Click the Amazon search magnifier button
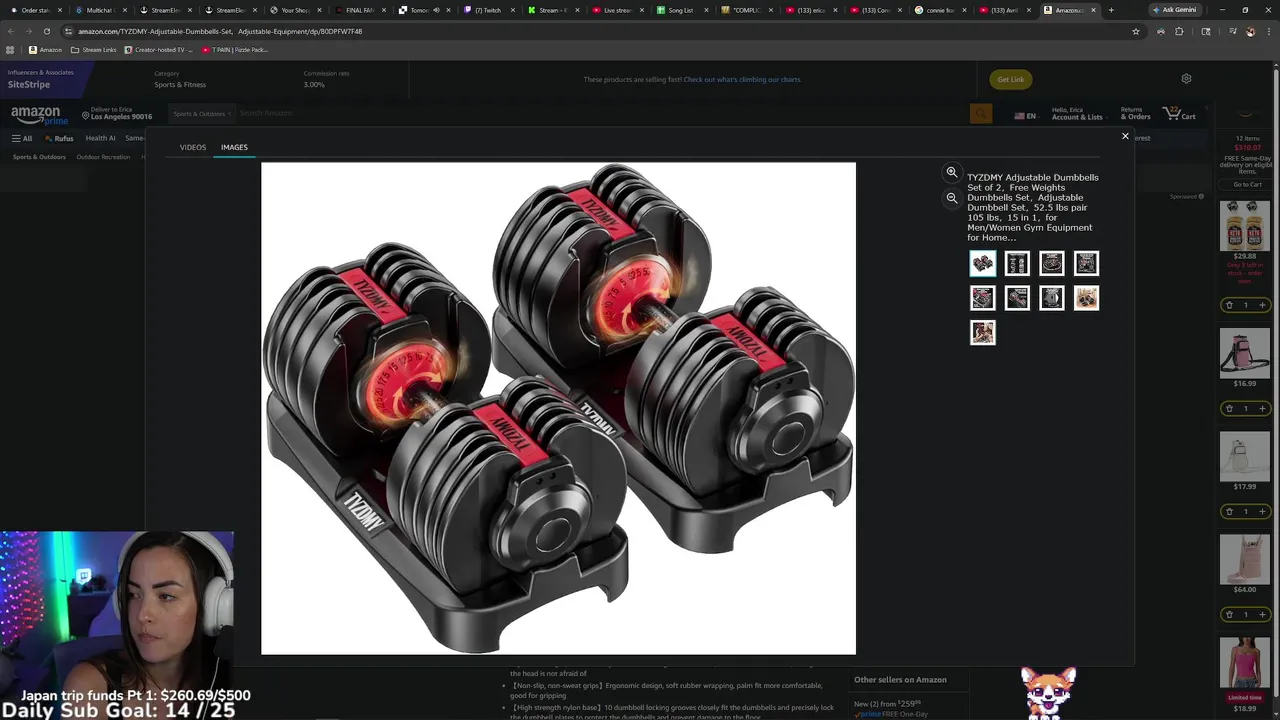Screen dimensions: 1280x720 (x=981, y=114)
